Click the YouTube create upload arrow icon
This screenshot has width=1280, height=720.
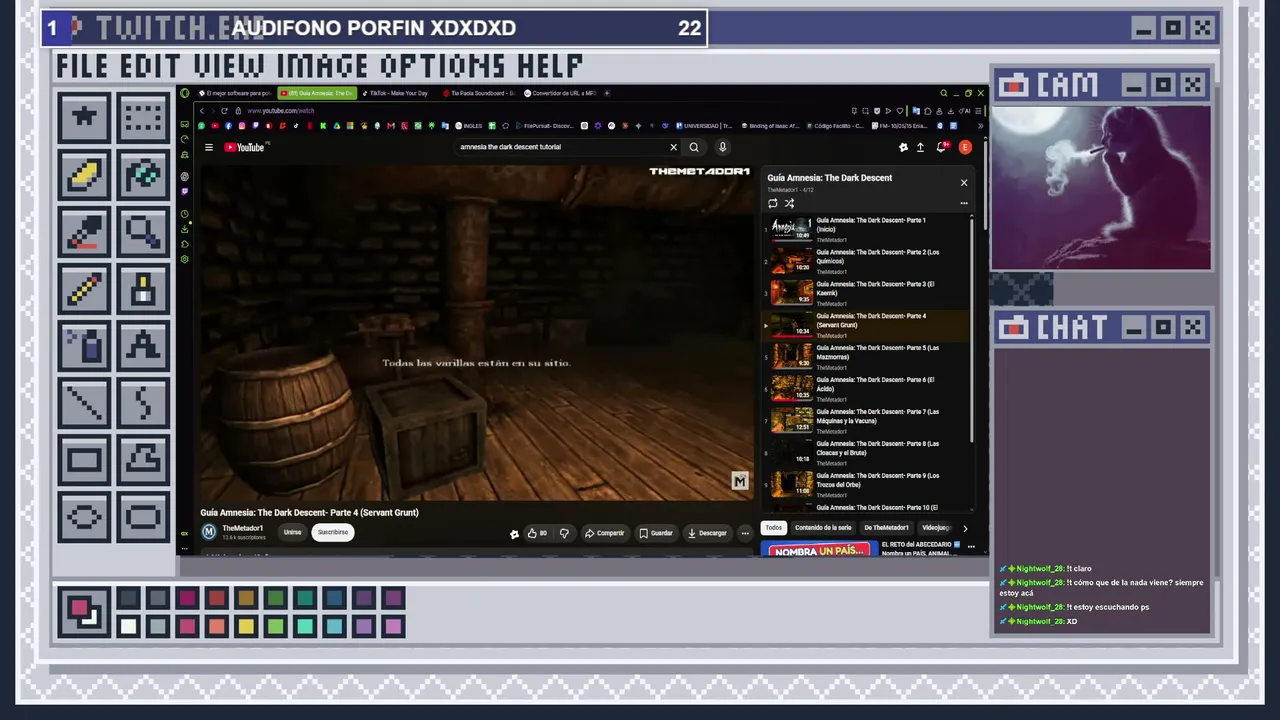(920, 147)
